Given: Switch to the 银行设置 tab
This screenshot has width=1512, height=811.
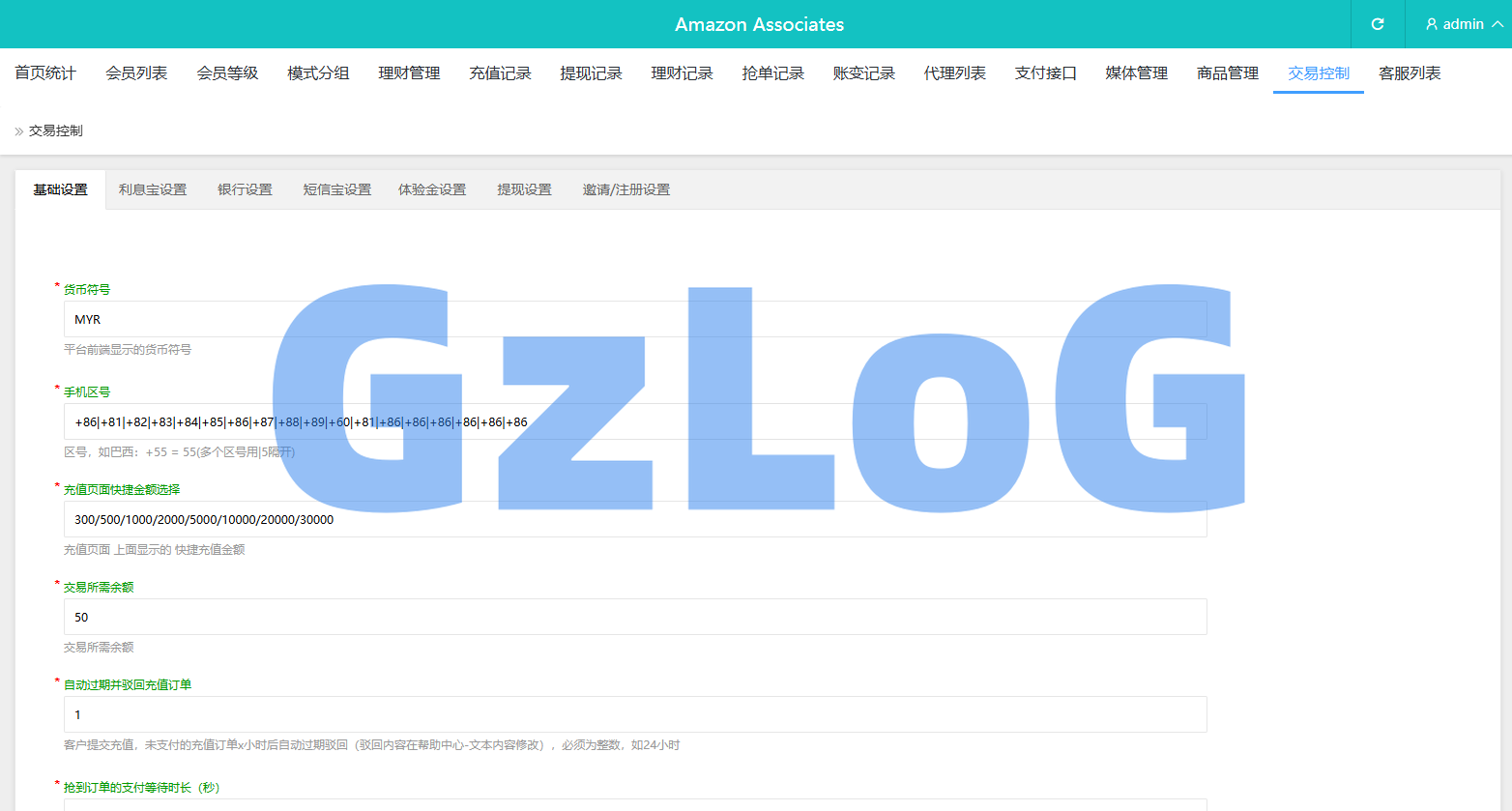Looking at the screenshot, I should pos(245,190).
